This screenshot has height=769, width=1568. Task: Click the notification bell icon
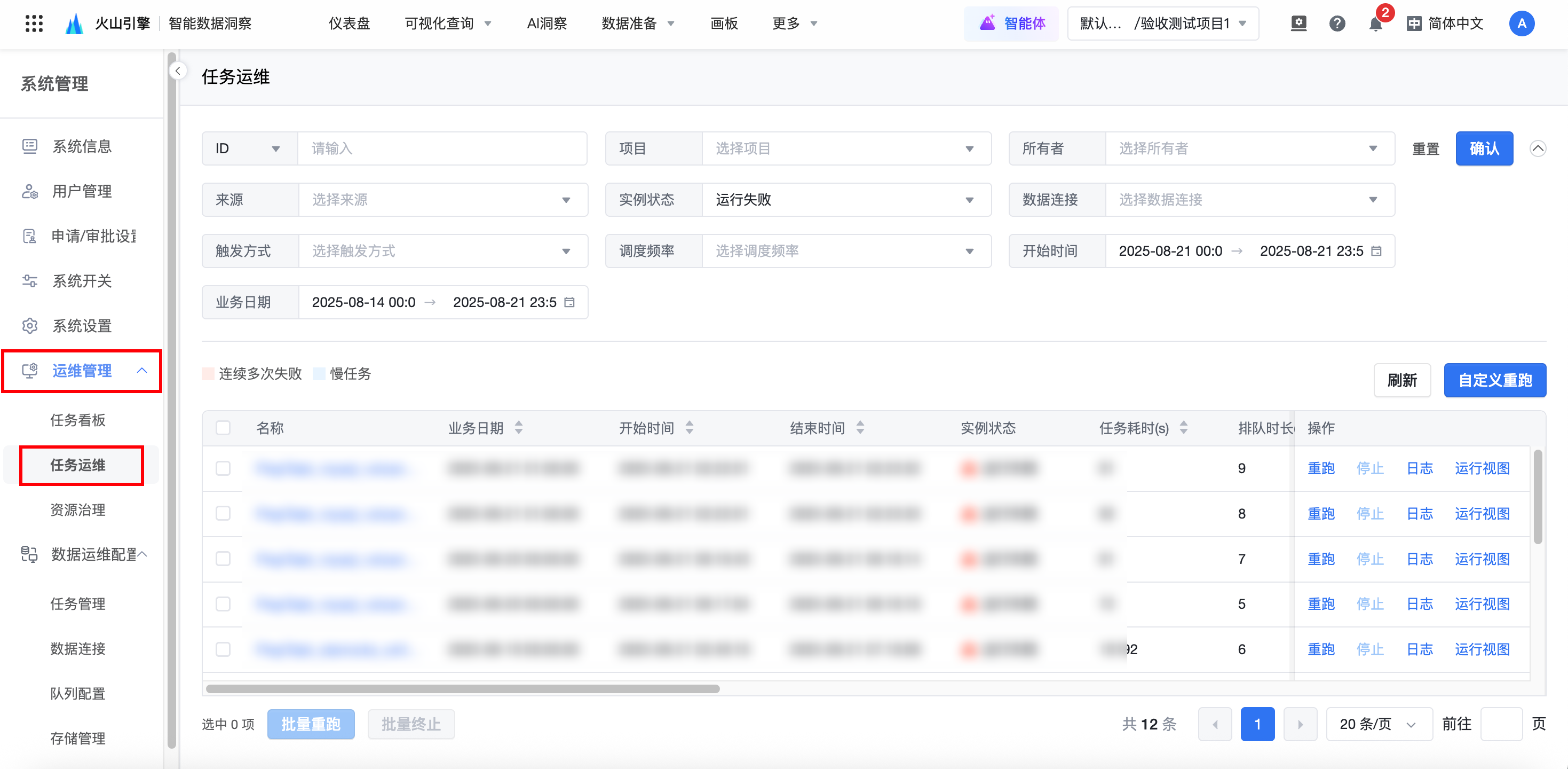click(x=1375, y=25)
